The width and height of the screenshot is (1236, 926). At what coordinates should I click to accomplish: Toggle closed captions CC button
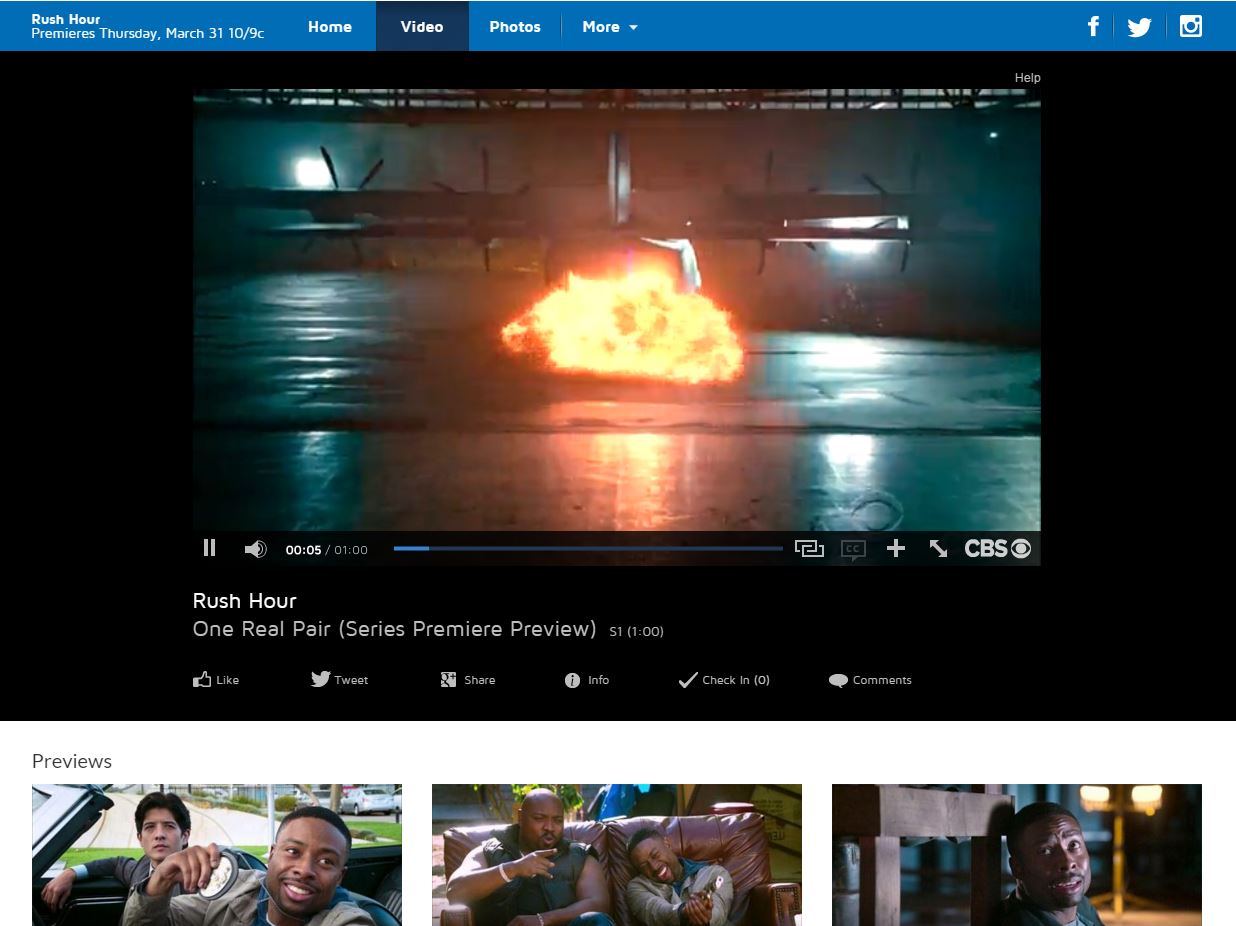tap(853, 549)
